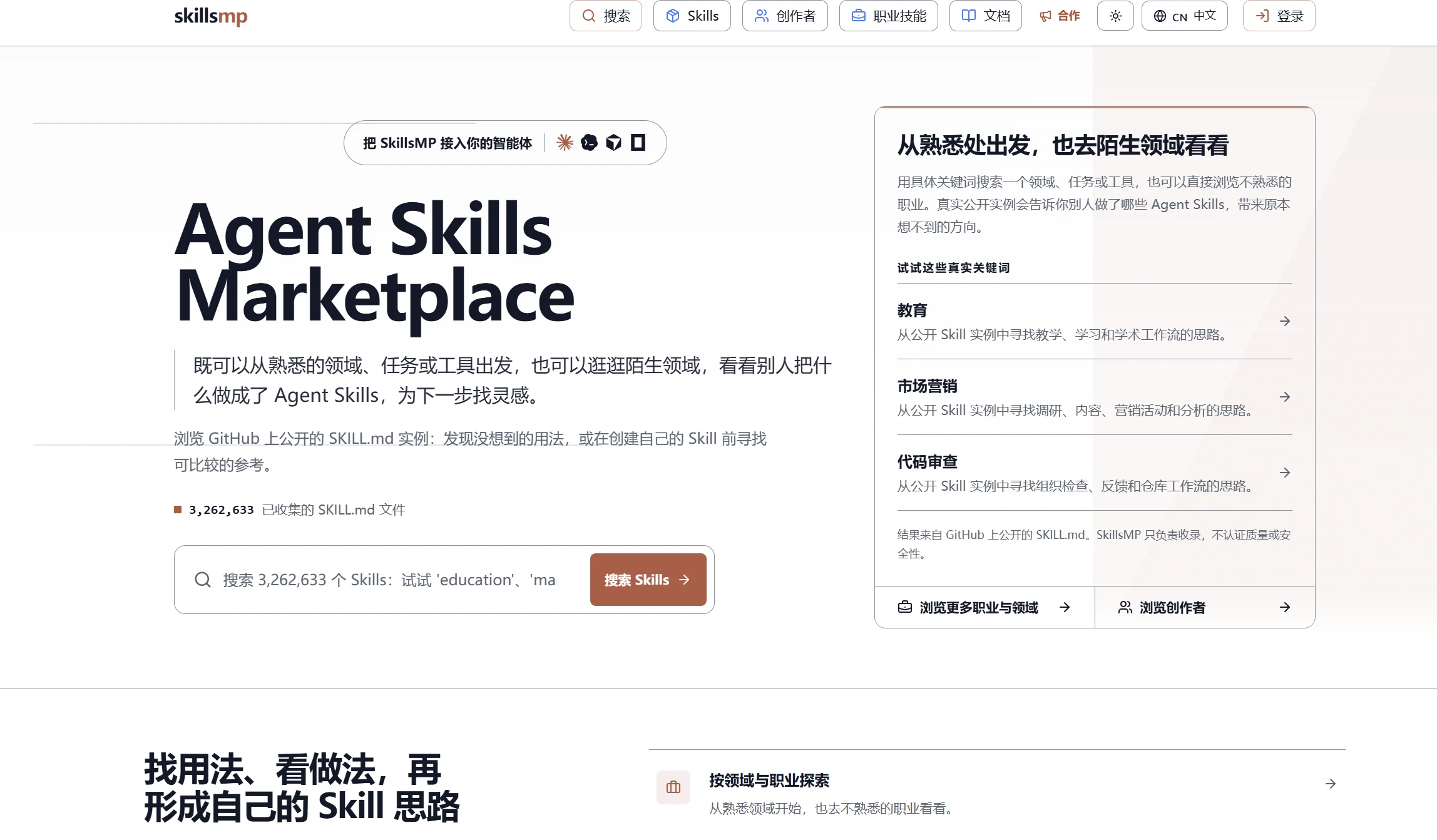The height and width of the screenshot is (840, 1437).
Task: Click the arrow on 代码审查 row
Action: [x=1285, y=473]
